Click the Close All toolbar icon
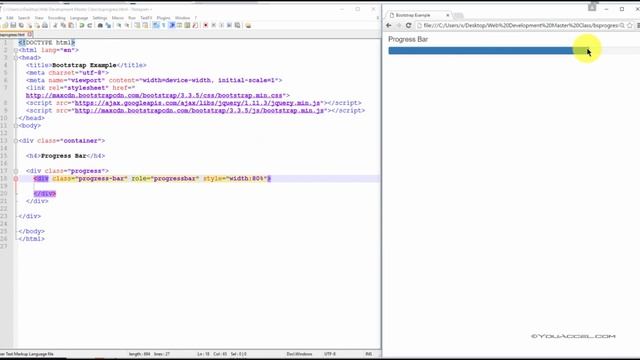Viewport: 640px width, 360px height. (x=37, y=25)
